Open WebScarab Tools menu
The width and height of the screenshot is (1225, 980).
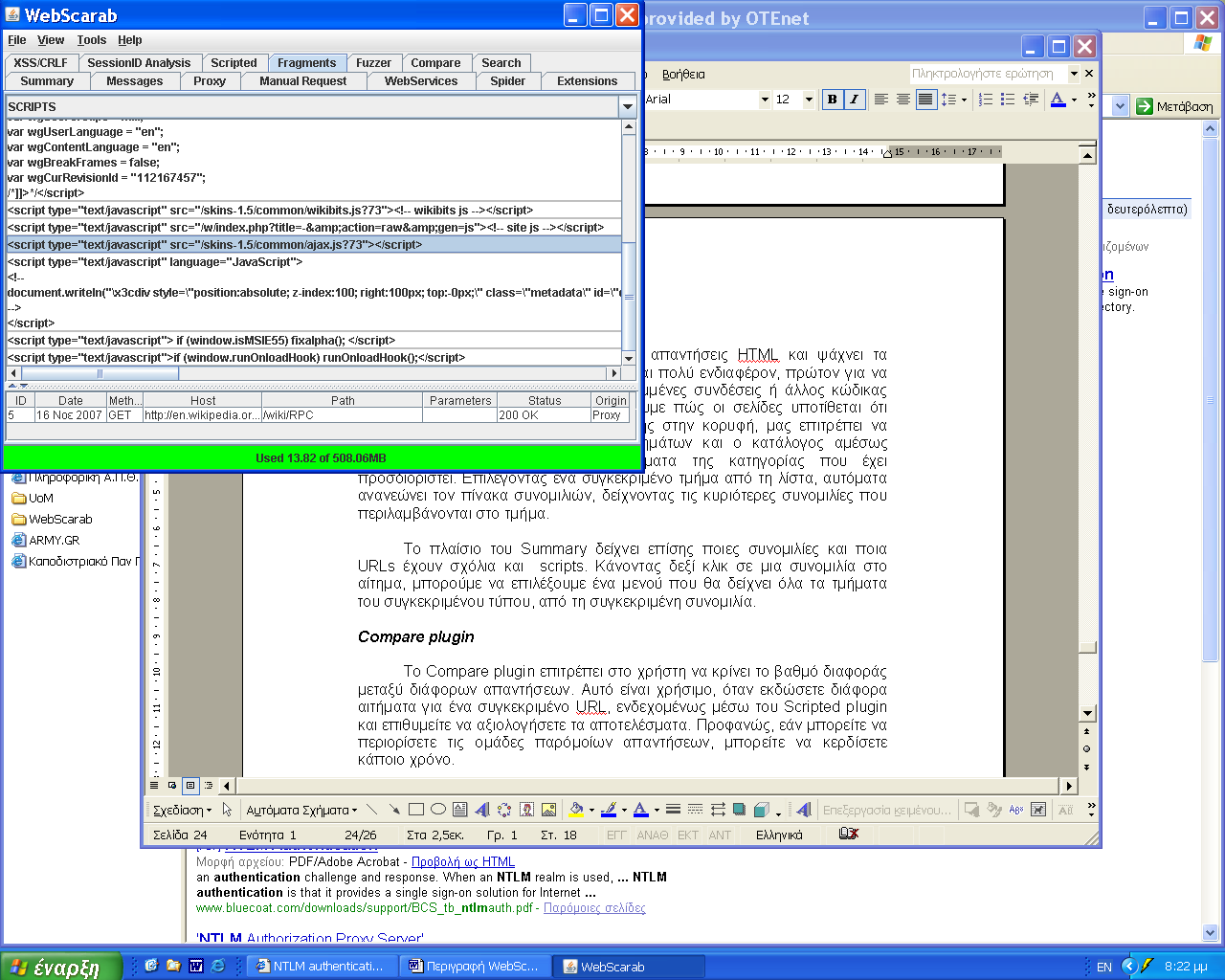[92, 40]
